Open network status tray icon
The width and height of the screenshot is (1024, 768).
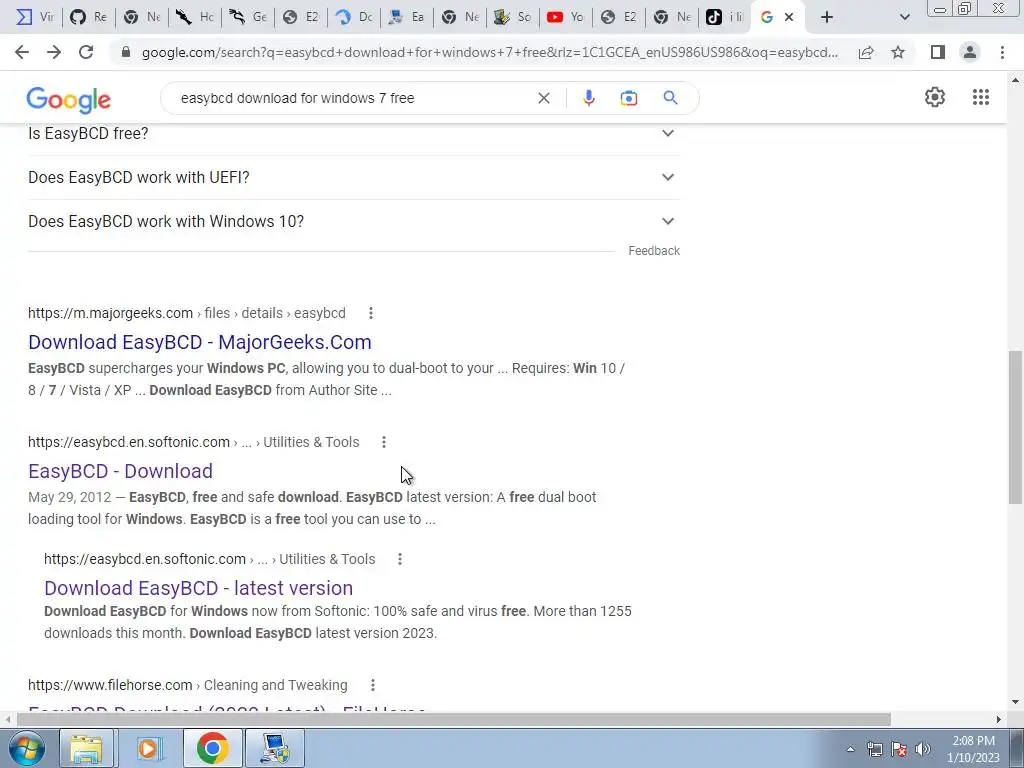tap(874, 749)
